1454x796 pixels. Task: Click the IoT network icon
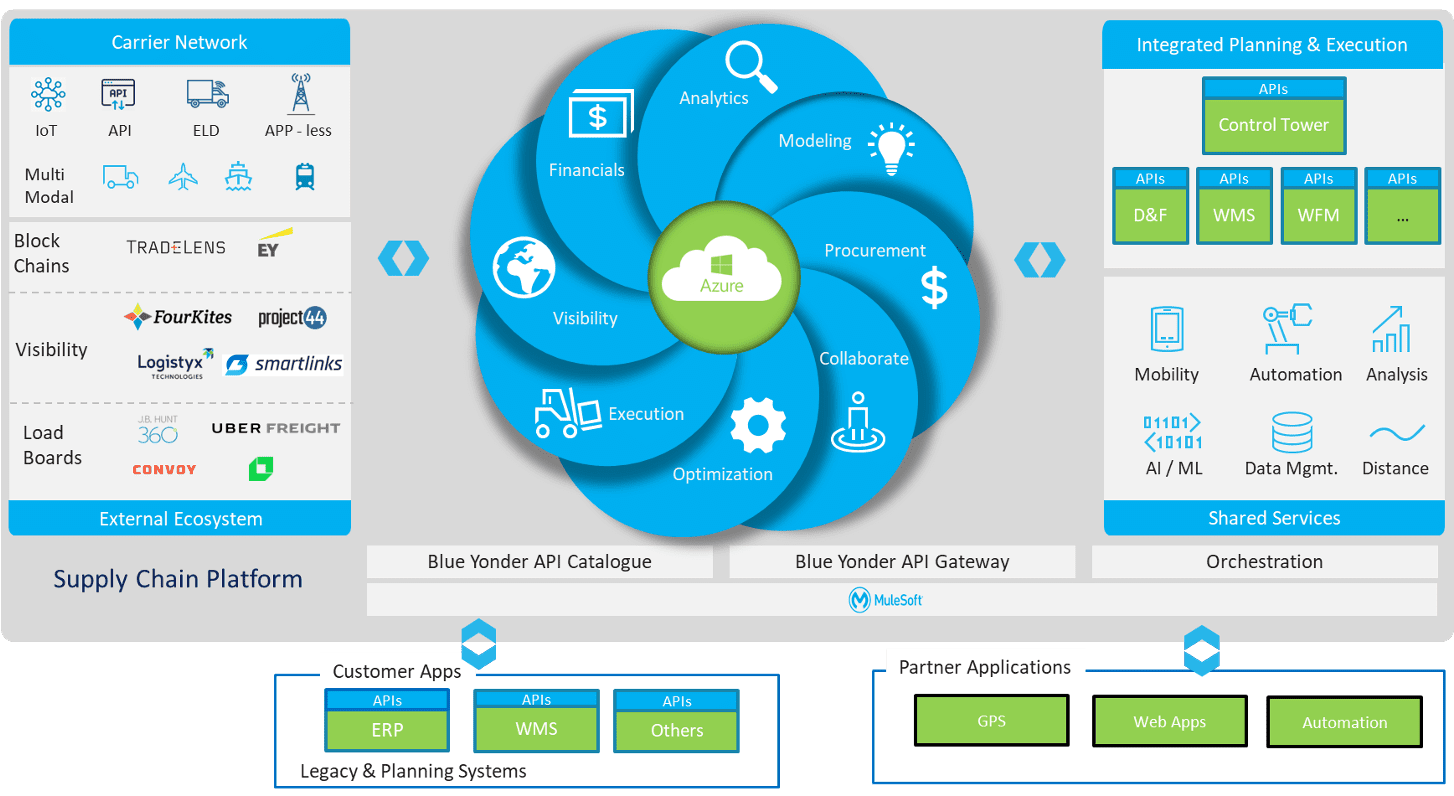click(x=47, y=95)
